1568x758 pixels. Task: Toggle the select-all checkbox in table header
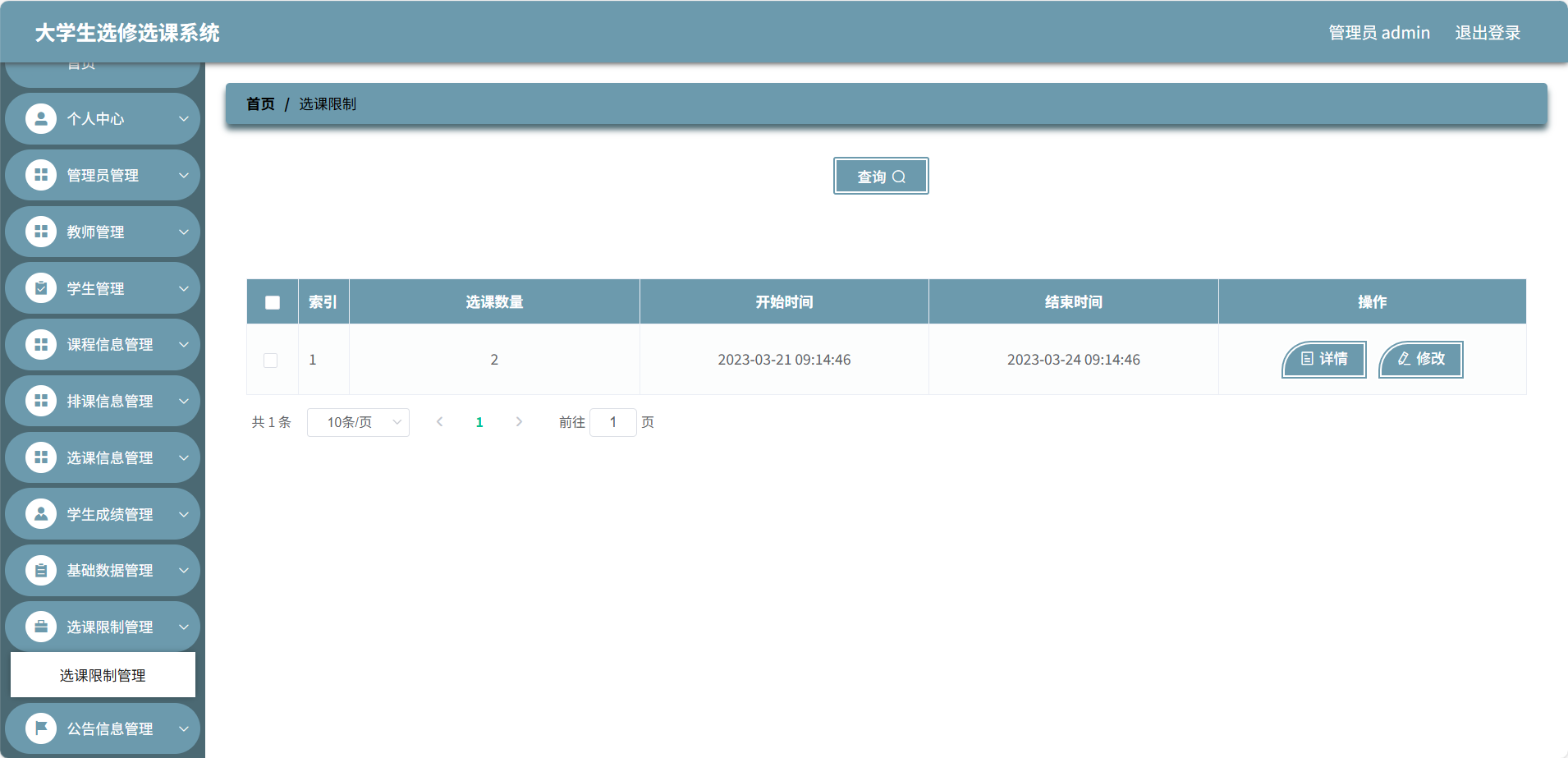click(273, 302)
